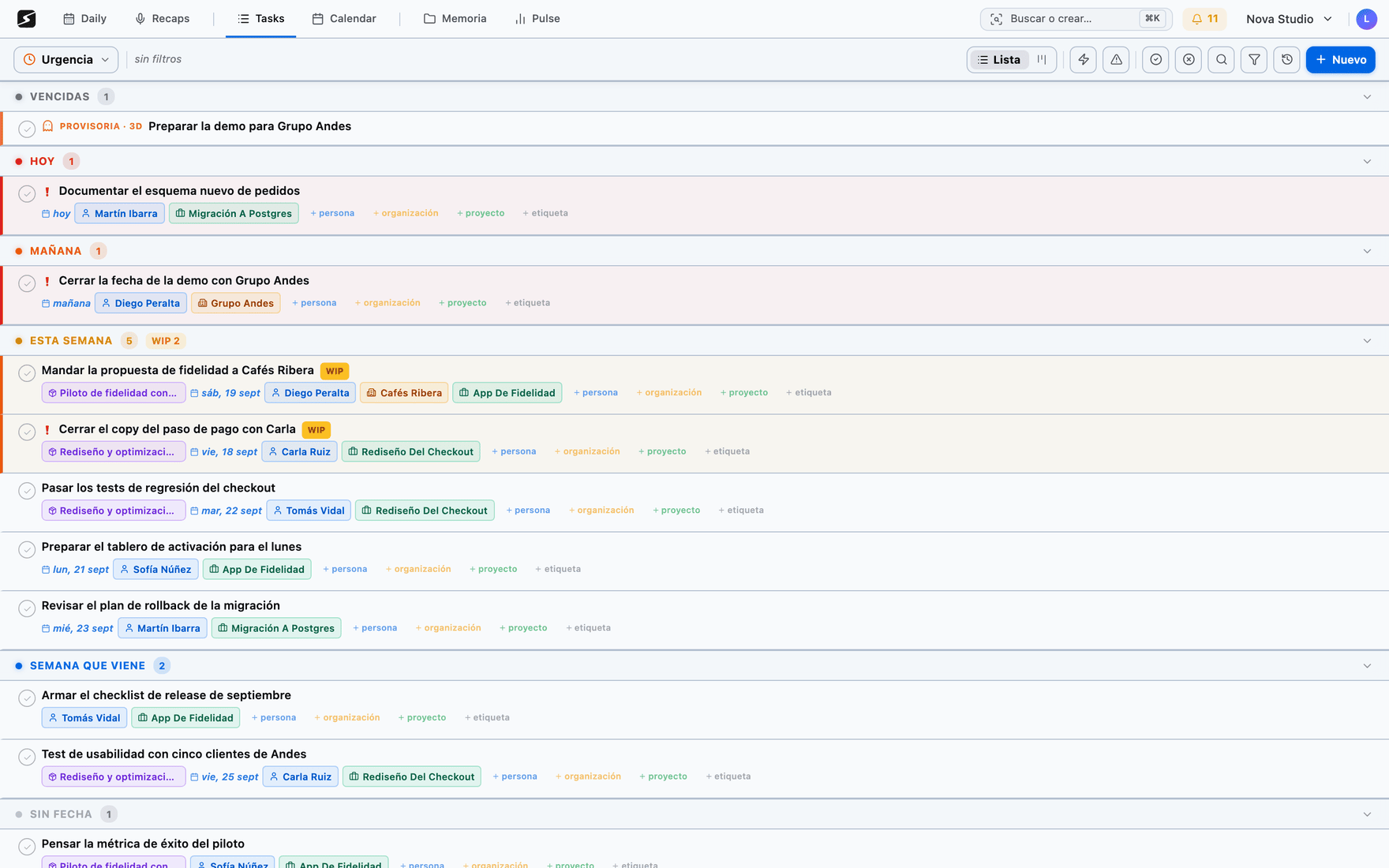Screen dimensions: 1389x868
Task: Open the funnel filter icon
Action: (x=1254, y=59)
